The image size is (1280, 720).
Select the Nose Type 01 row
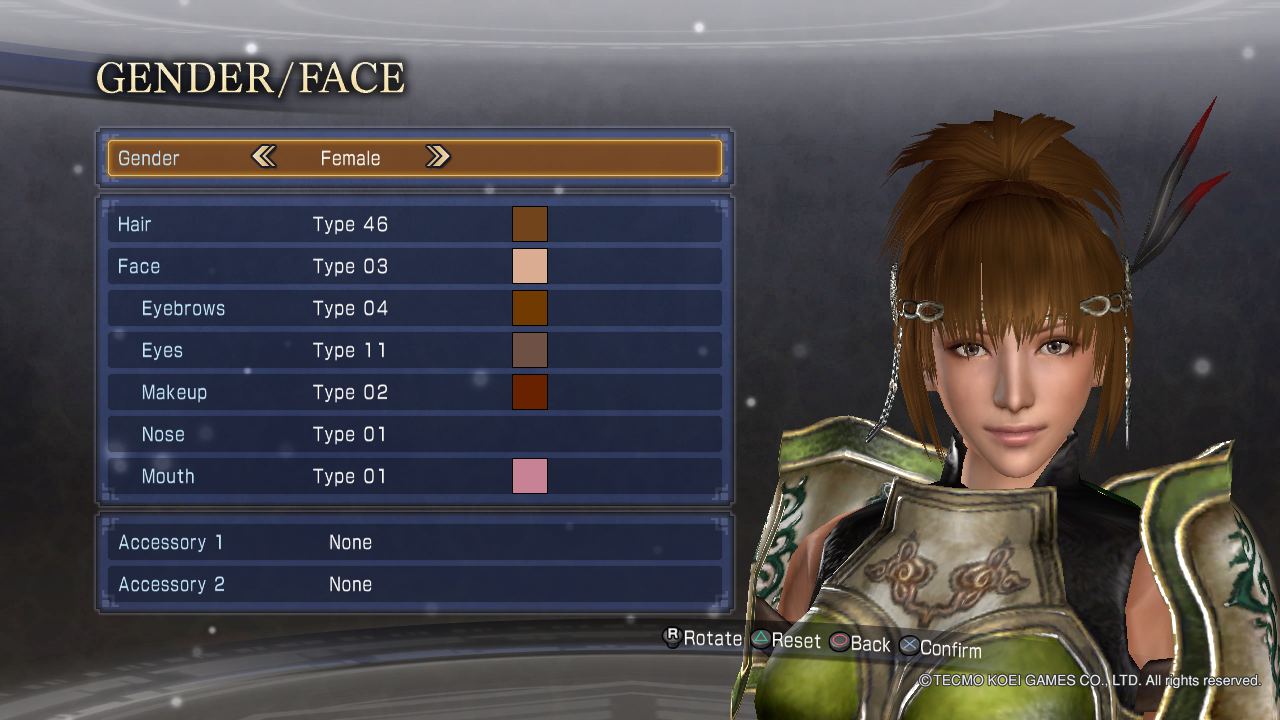(414, 434)
